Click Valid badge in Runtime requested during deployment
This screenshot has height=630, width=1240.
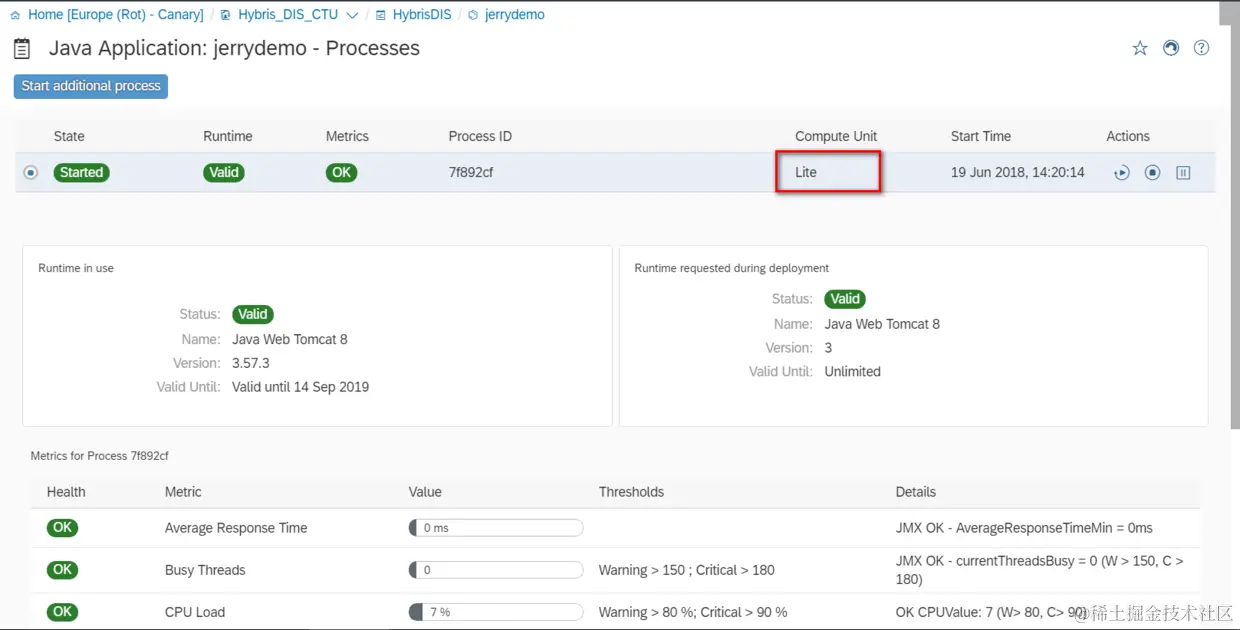[845, 299]
